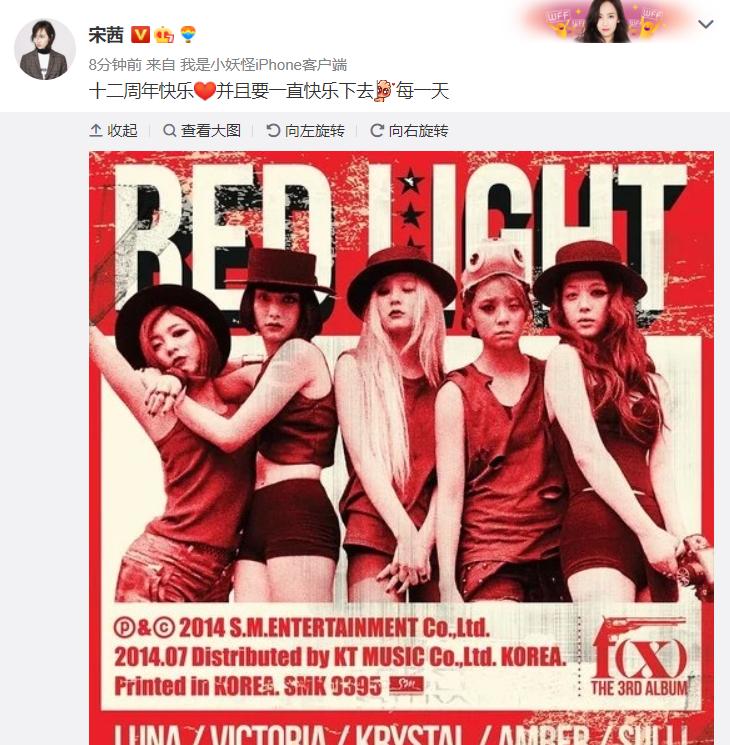730x745 pixels.
Task: Open 宋茜's profile avatar
Action: coord(45,49)
